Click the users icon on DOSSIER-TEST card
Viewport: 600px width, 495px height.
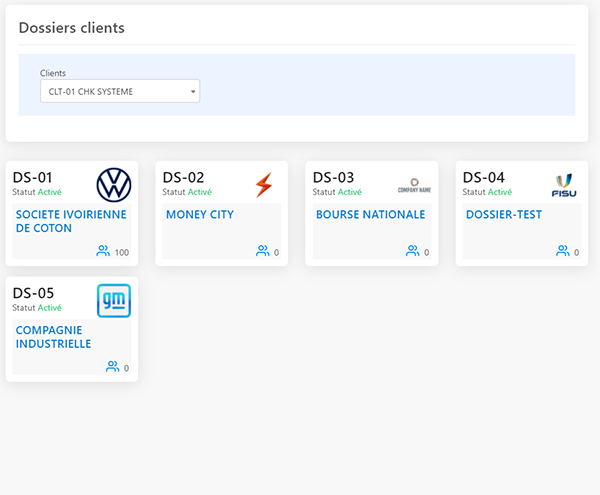pos(562,251)
